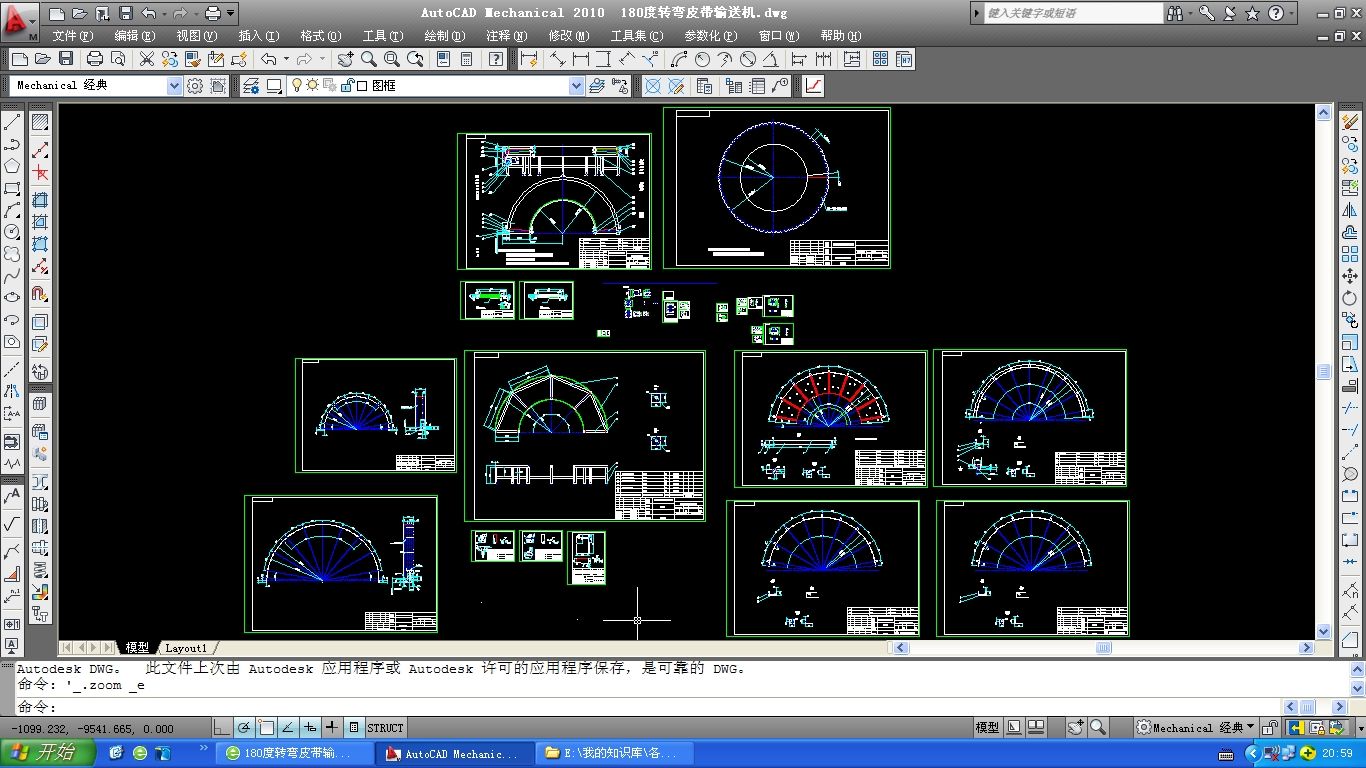Viewport: 1366px width, 768px height.
Task: Open the 修改(M) menu
Action: (568, 36)
